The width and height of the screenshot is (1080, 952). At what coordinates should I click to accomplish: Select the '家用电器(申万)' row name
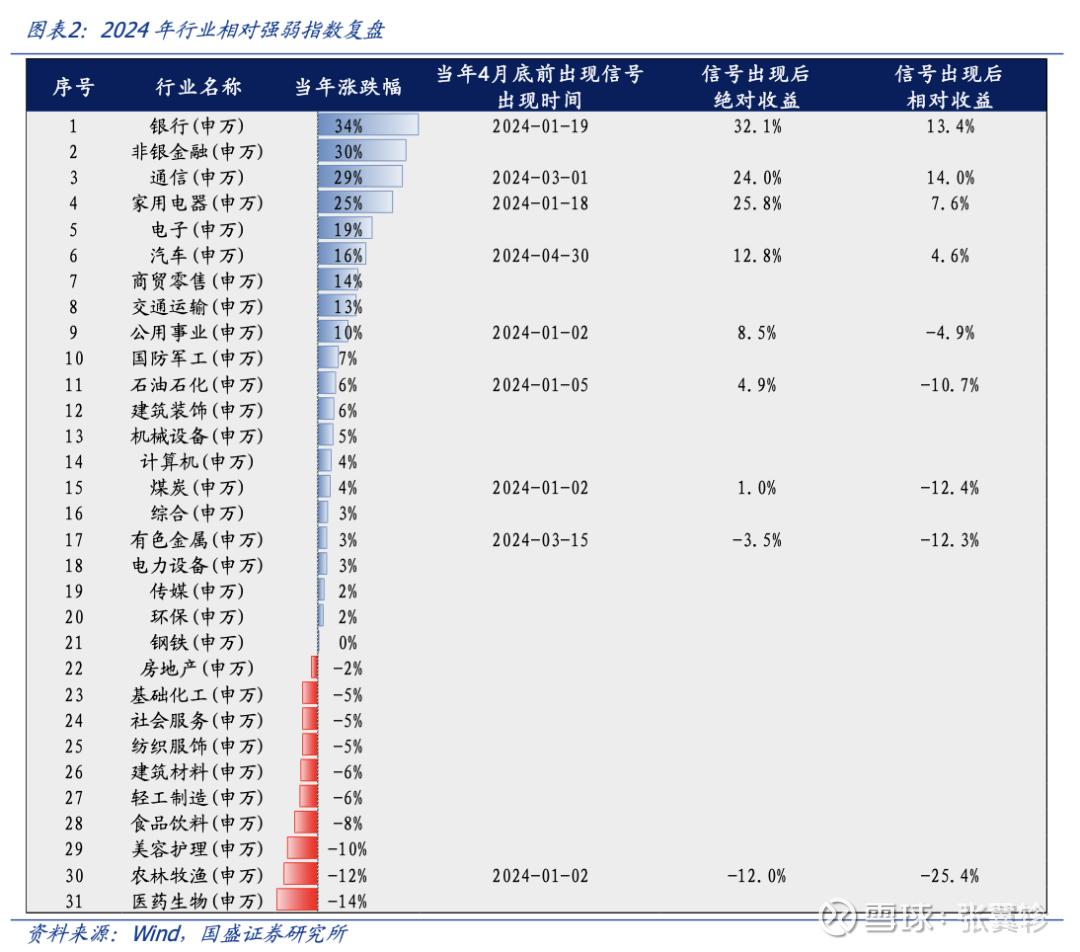197,203
